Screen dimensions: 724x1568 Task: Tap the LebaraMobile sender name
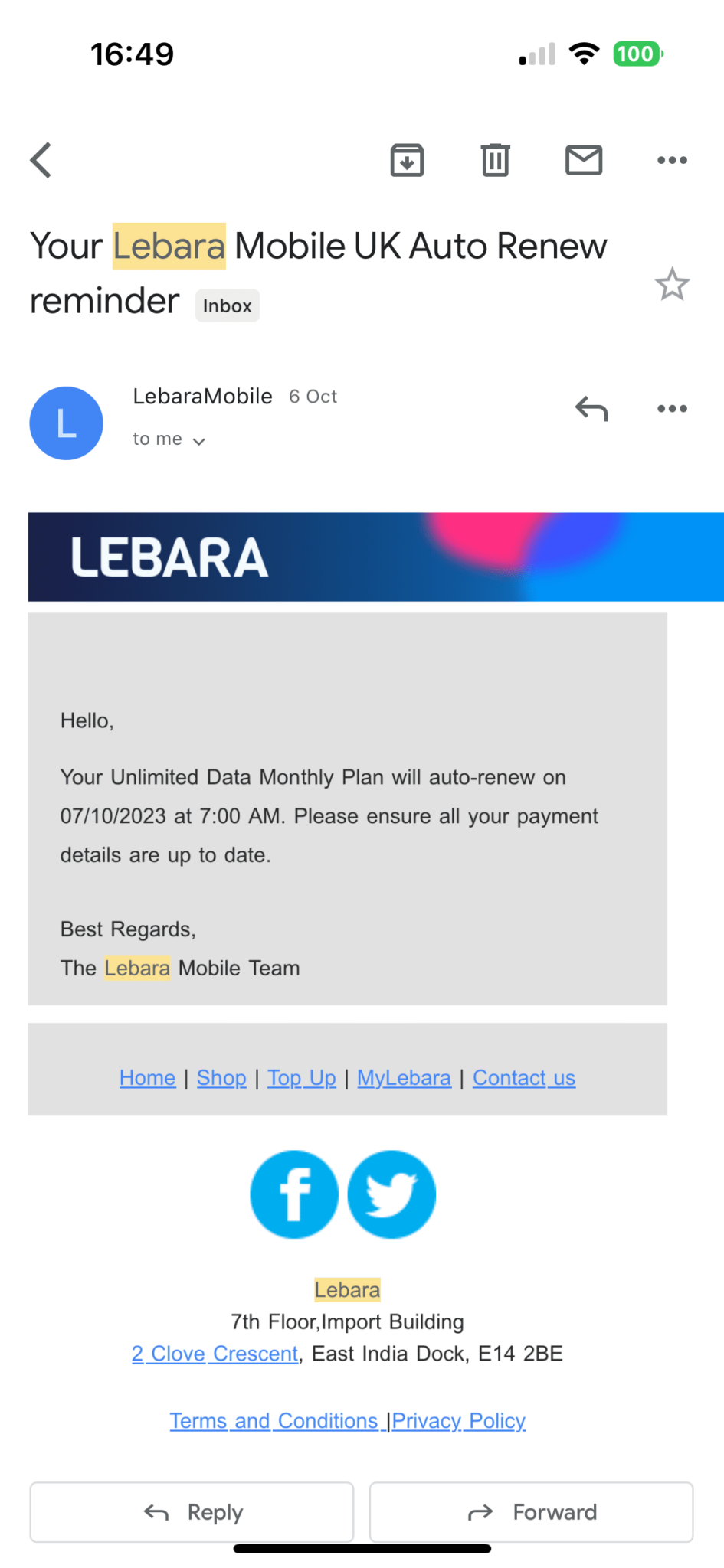202,396
